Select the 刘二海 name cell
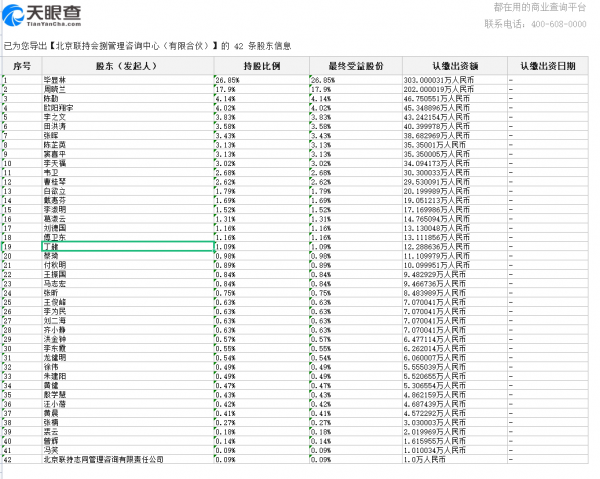This screenshot has height=479, width=600. (127, 321)
